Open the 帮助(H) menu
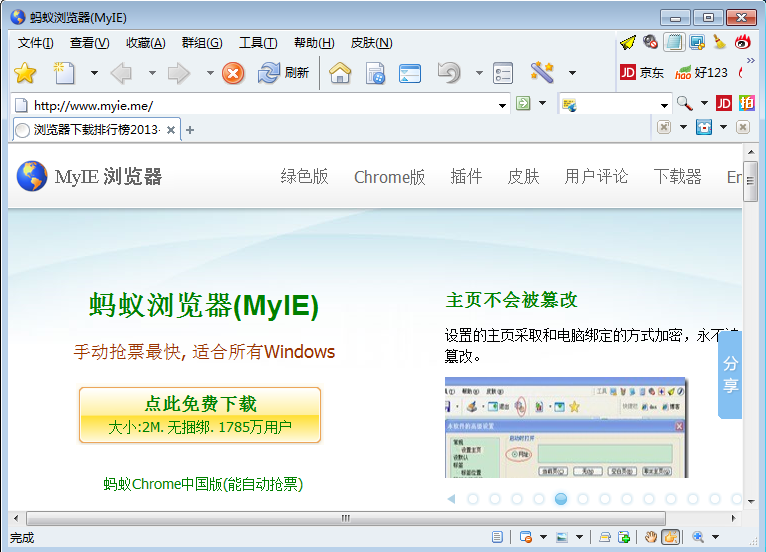Screen dimensions: 766x552 [314, 43]
